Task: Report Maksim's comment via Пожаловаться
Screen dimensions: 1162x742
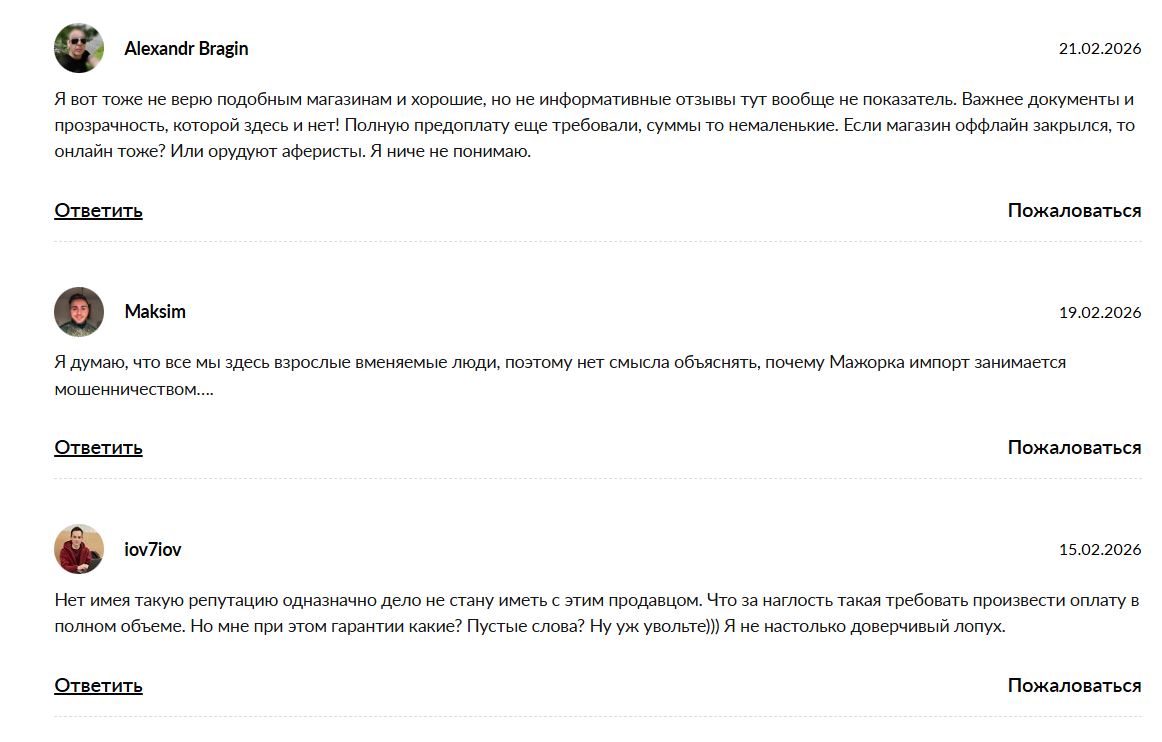Action: tap(1074, 448)
